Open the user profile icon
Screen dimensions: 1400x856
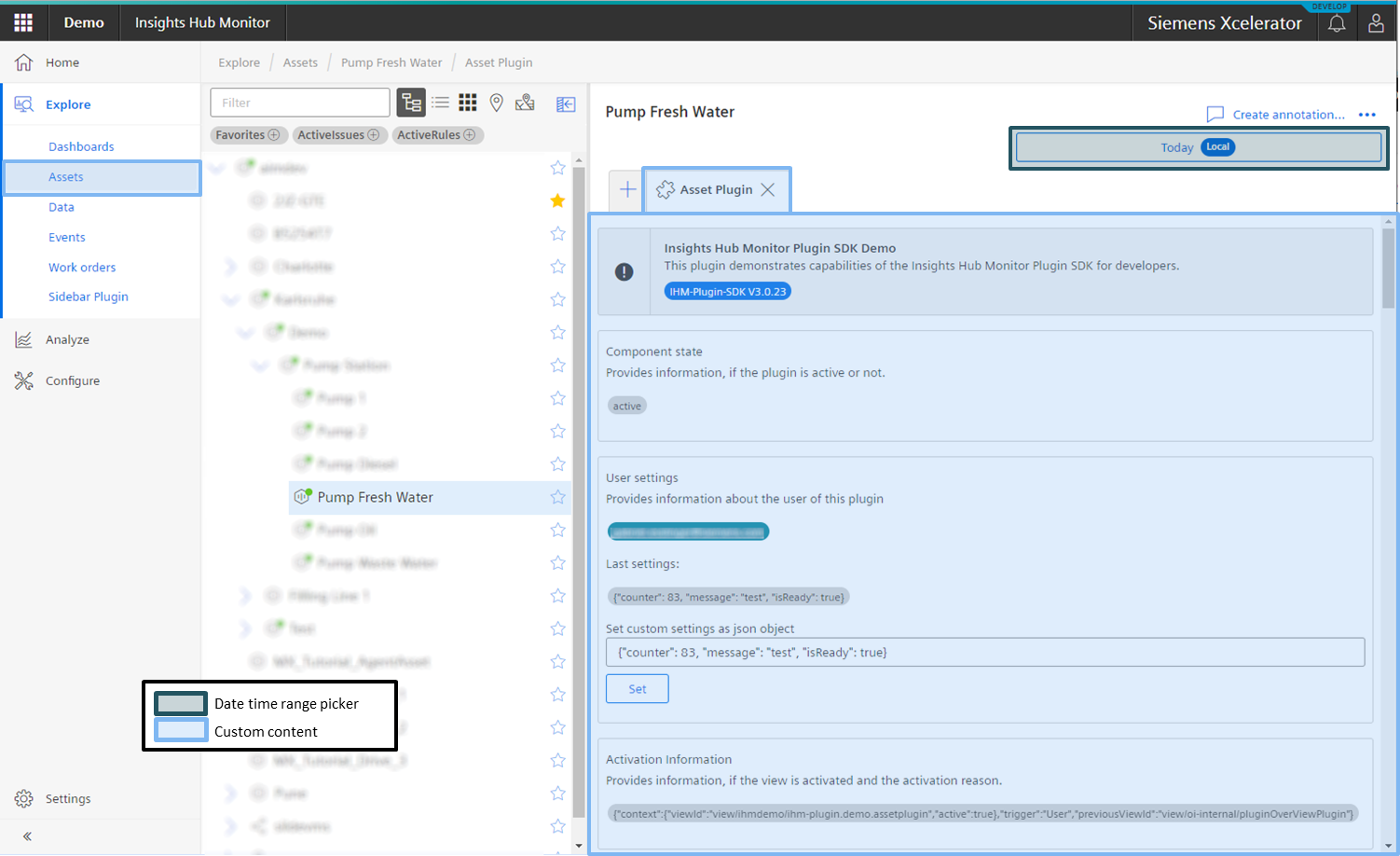1376,23
